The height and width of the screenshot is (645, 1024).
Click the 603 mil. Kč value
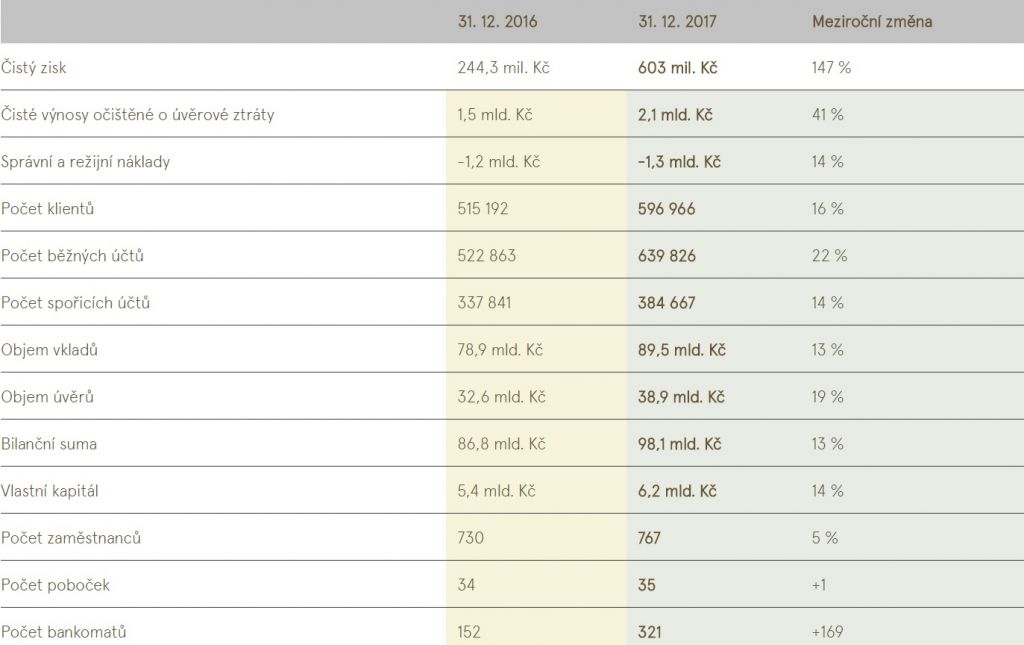click(x=677, y=68)
